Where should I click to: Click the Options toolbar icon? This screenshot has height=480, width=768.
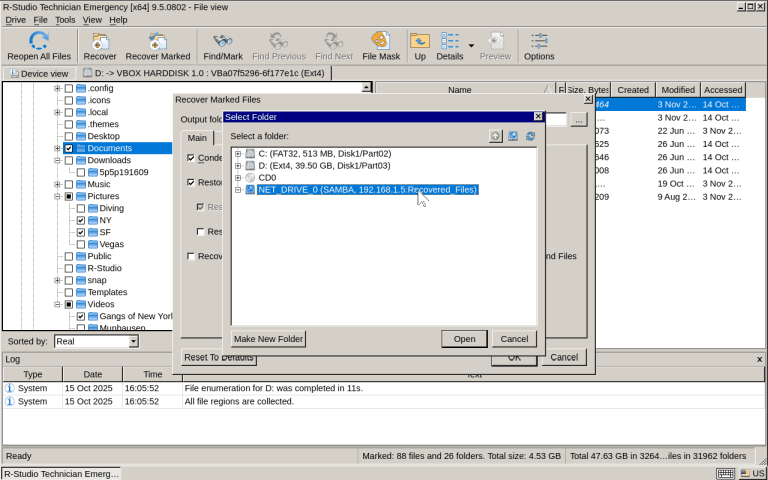point(538,41)
